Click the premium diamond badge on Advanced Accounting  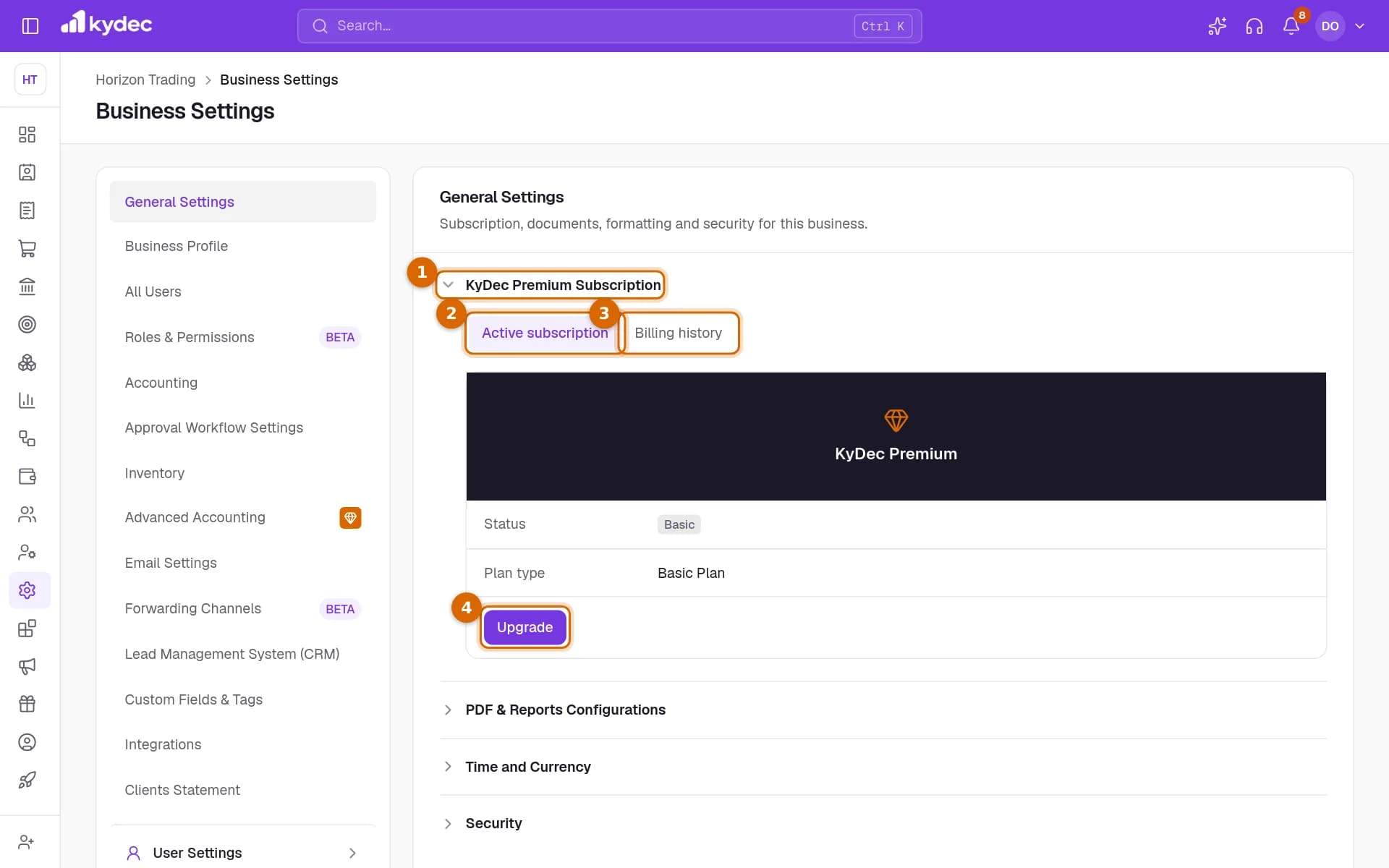coord(350,518)
